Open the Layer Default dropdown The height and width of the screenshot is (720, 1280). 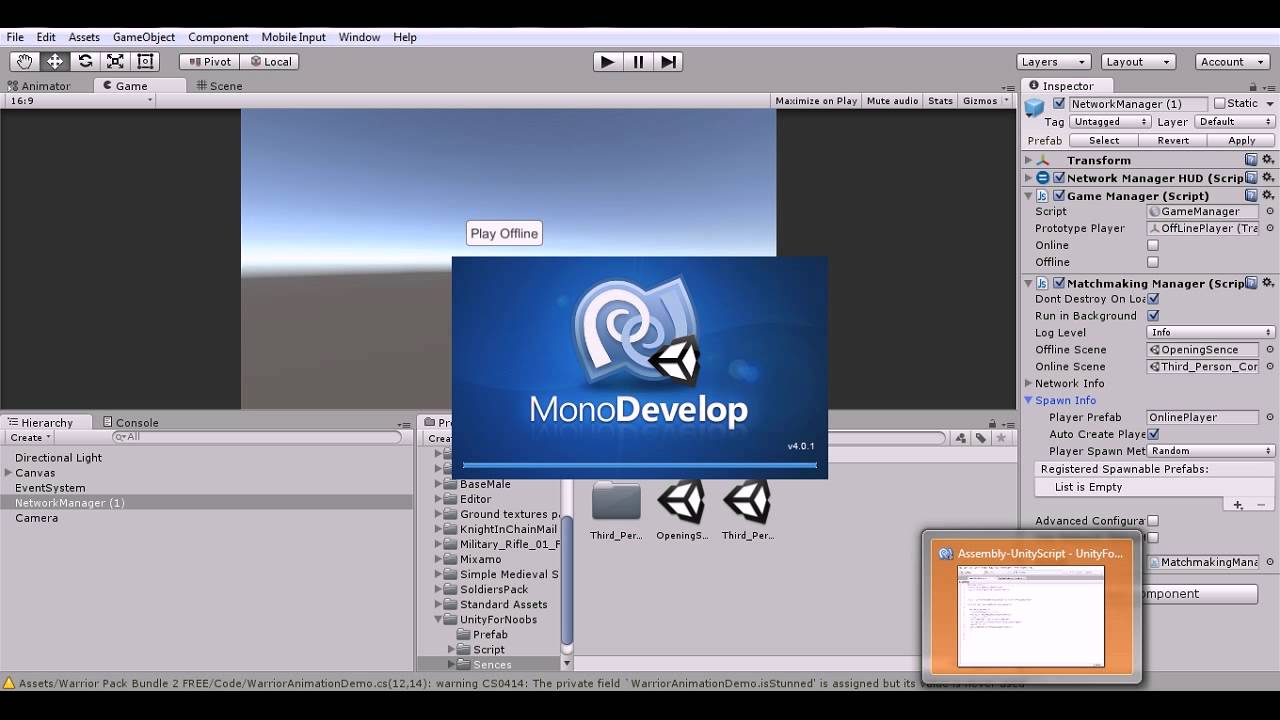coord(1235,122)
